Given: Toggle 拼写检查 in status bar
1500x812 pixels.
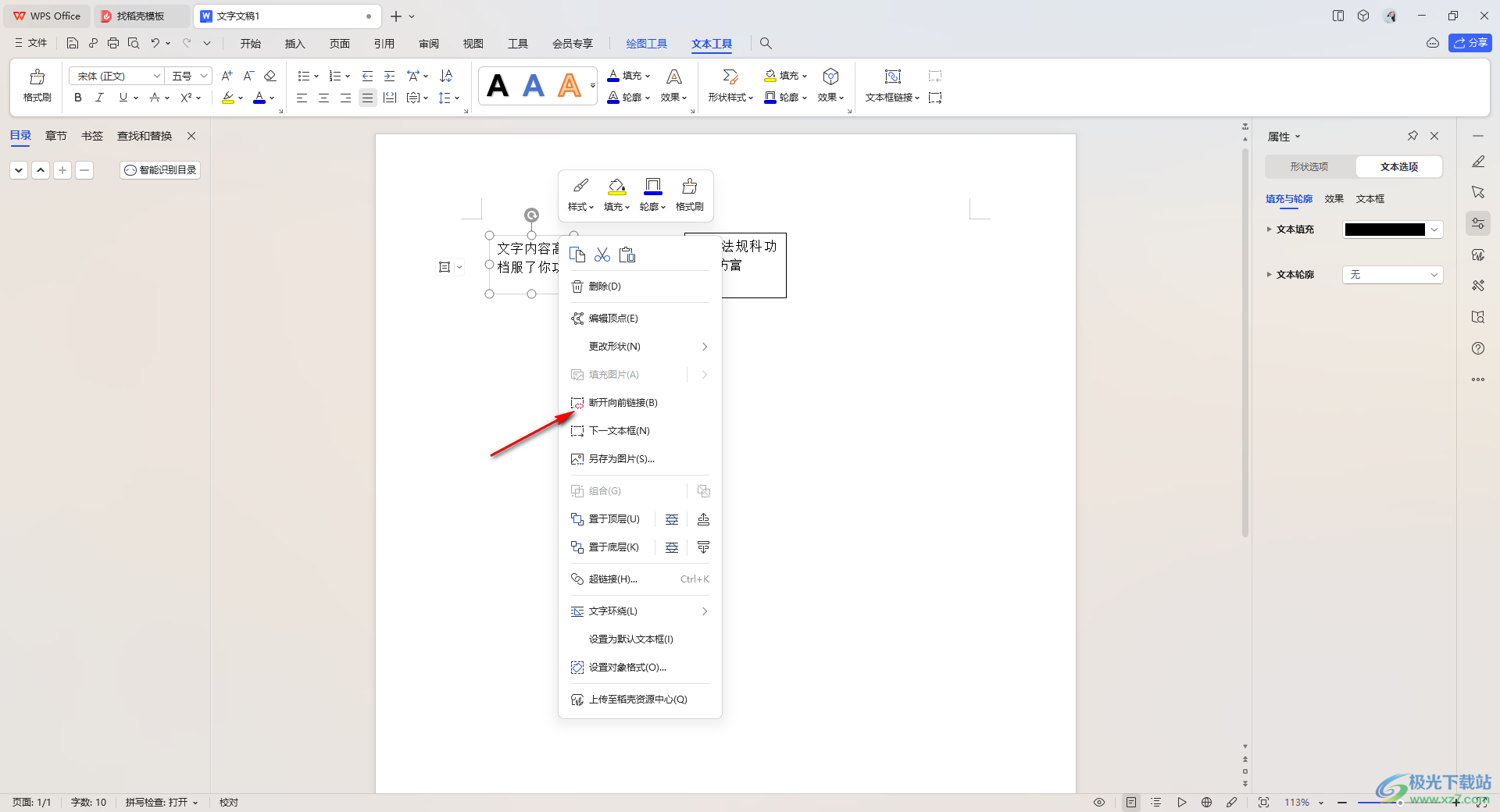Looking at the screenshot, I should point(162,803).
